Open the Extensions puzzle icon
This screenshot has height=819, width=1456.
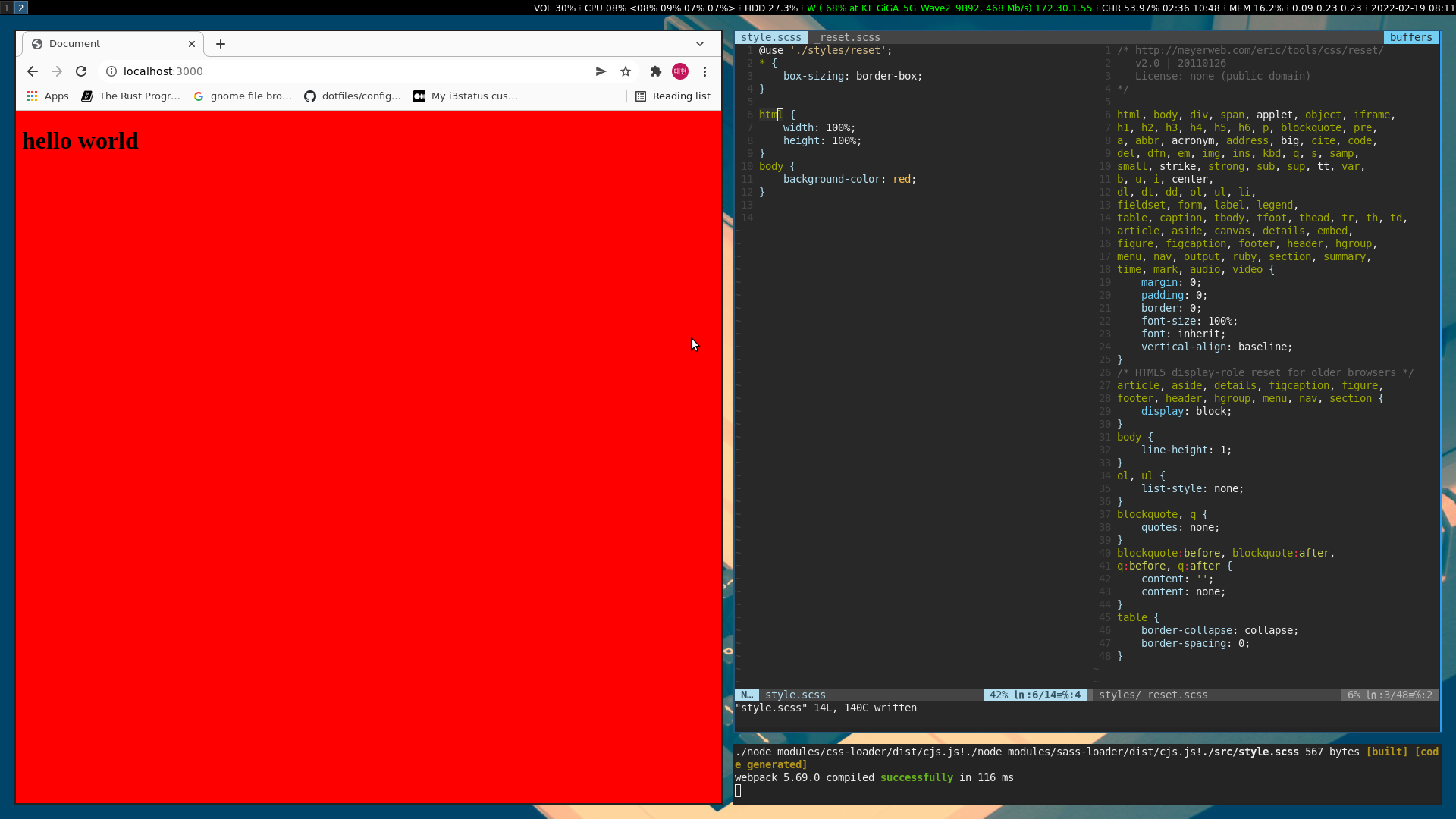(656, 71)
